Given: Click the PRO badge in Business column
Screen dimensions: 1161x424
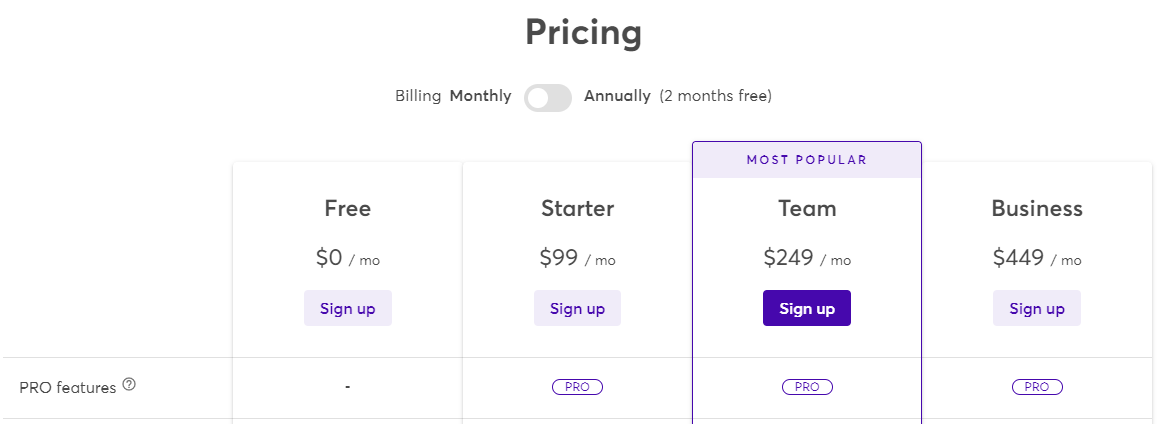Looking at the screenshot, I should 1037,387.
